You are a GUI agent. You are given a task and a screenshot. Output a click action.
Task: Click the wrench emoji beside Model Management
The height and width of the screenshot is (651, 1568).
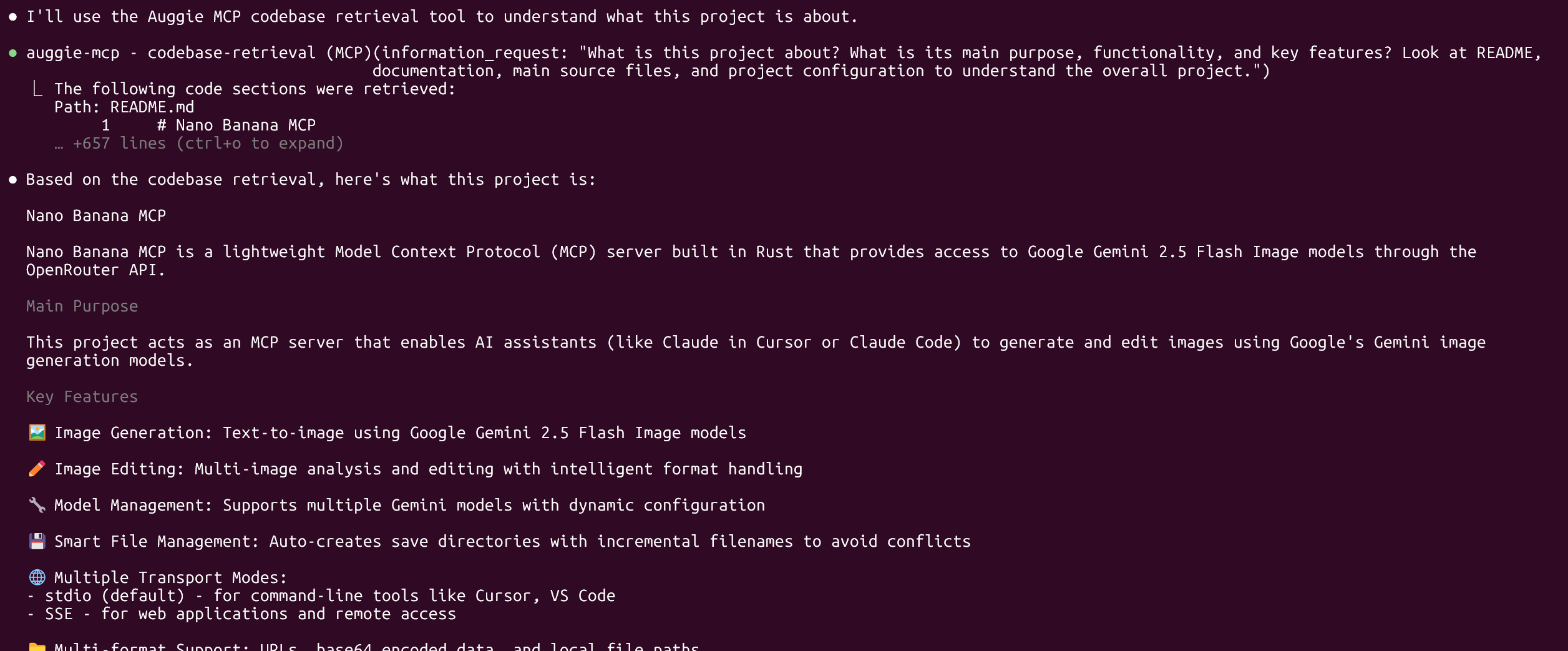[37, 505]
